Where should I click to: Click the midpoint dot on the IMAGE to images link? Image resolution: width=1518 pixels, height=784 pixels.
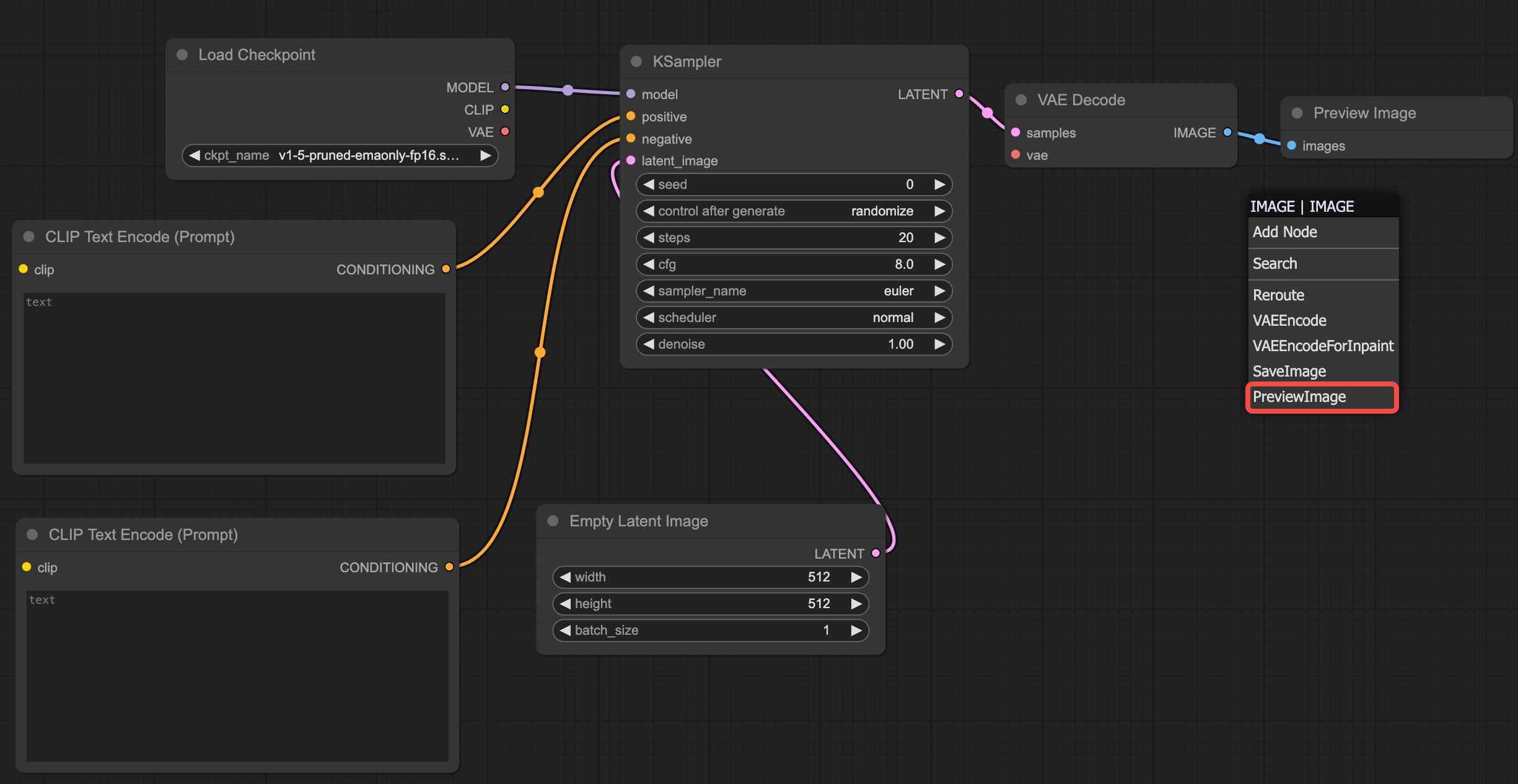1259,139
